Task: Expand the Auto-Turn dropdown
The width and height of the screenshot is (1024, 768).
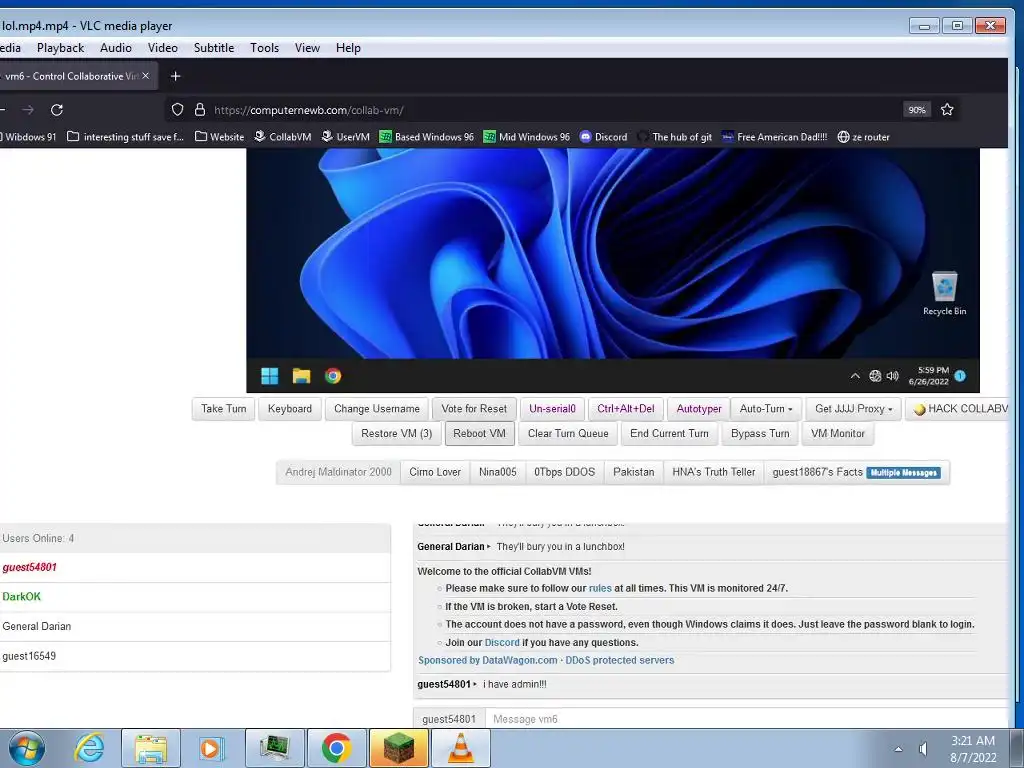Action: pos(766,409)
